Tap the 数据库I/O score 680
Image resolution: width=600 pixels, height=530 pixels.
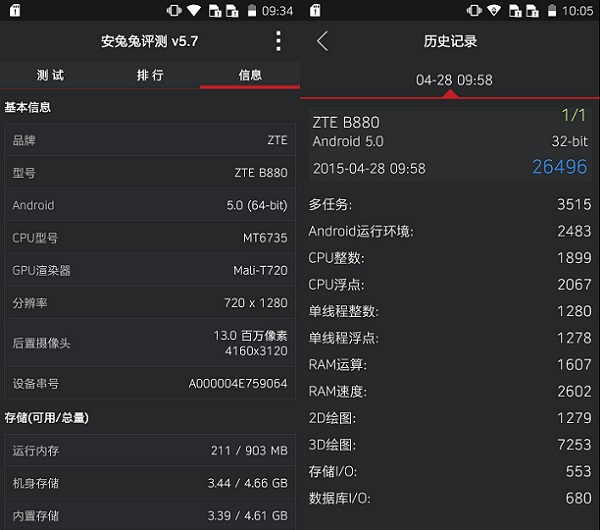pos(579,498)
